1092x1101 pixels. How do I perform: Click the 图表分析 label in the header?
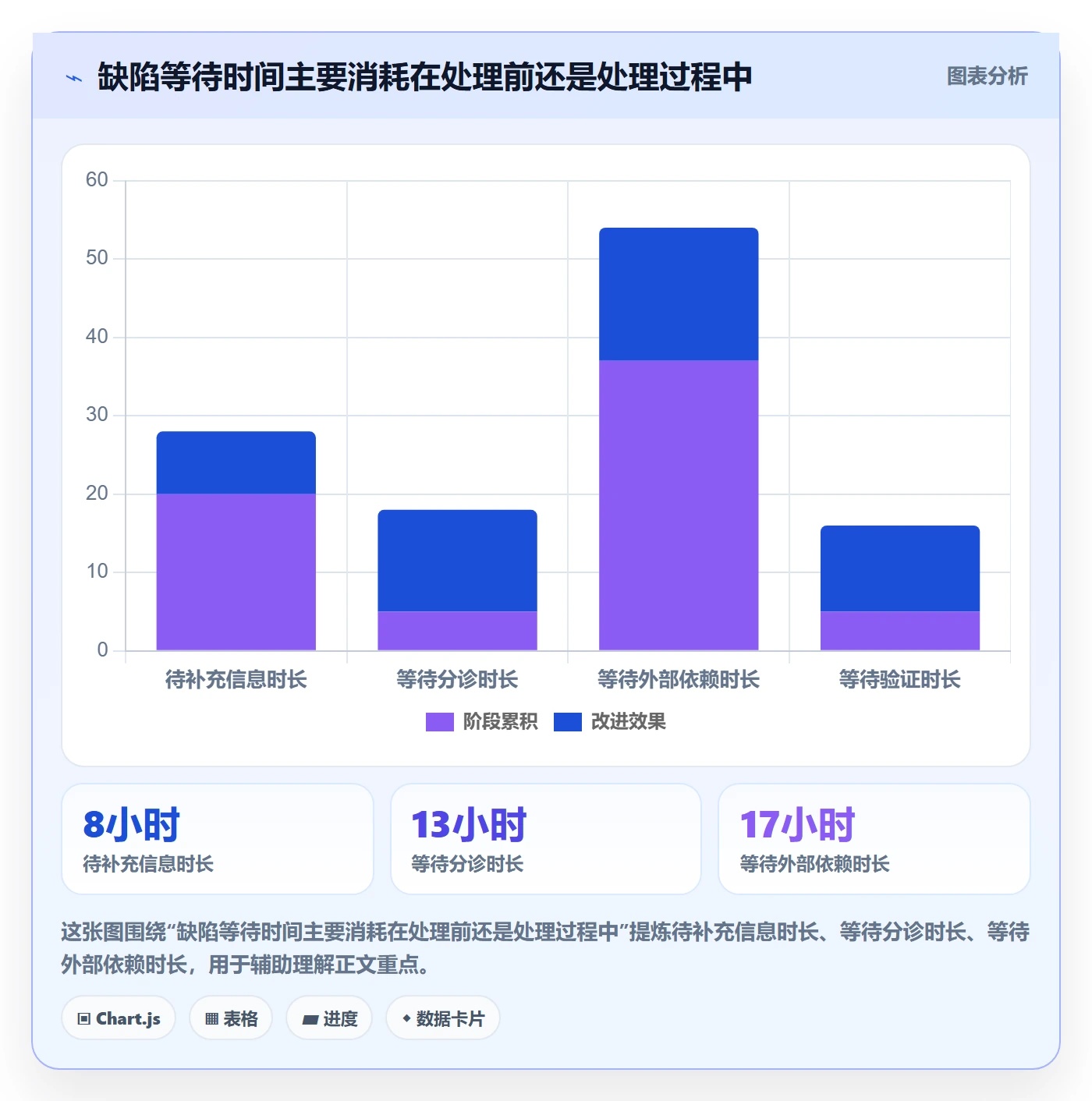[x=987, y=76]
